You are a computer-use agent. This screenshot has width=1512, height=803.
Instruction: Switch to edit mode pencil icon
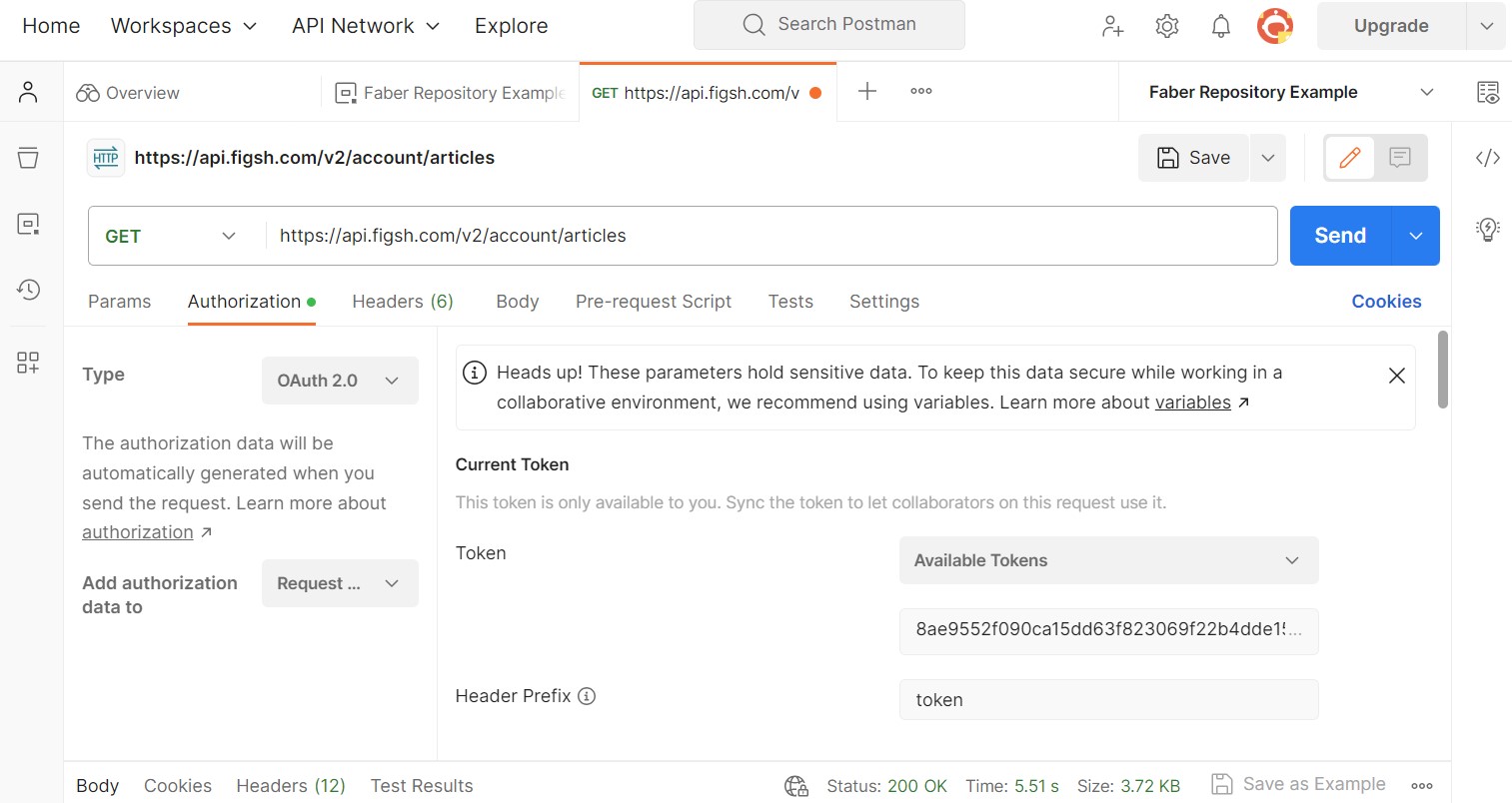tap(1350, 158)
